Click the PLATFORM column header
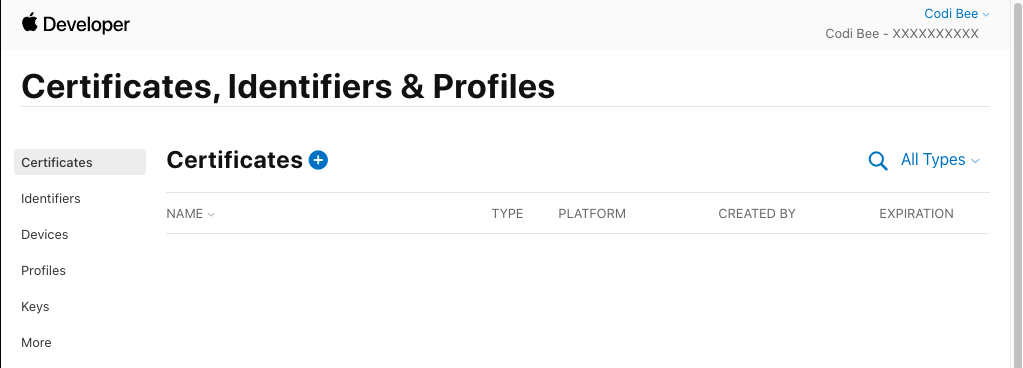The height and width of the screenshot is (368, 1023). [x=592, y=214]
